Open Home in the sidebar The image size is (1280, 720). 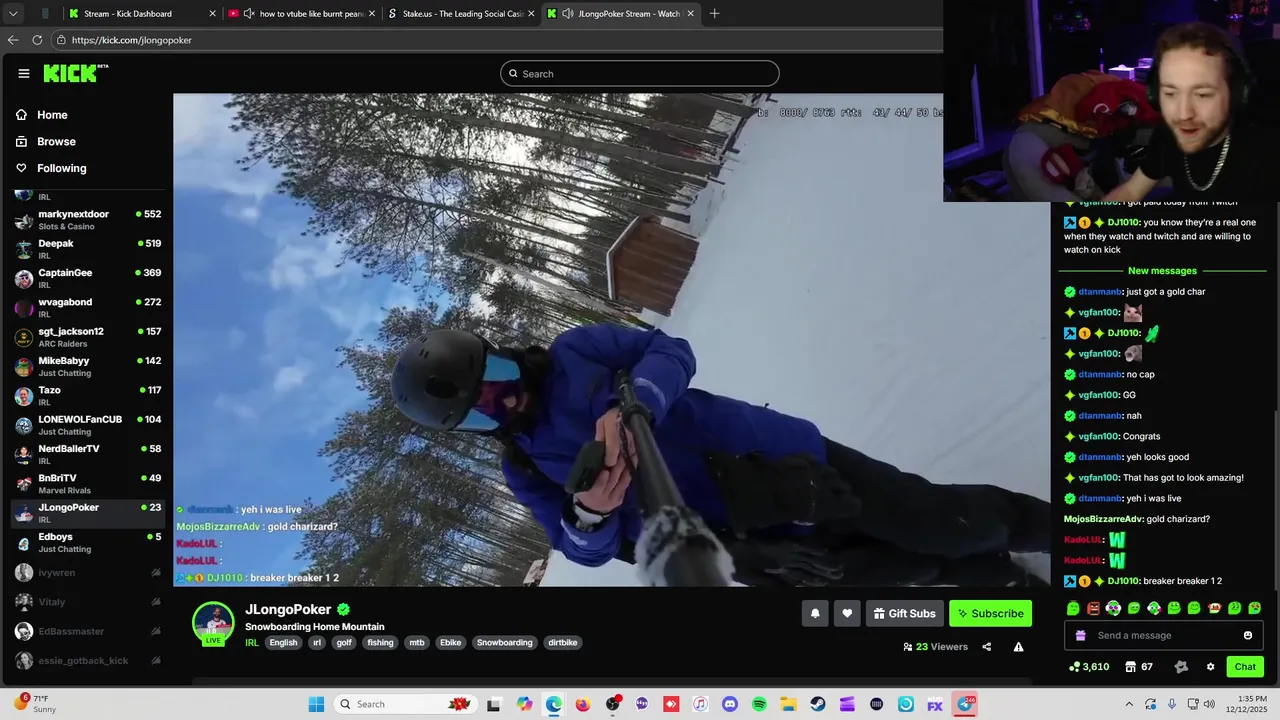click(x=52, y=115)
